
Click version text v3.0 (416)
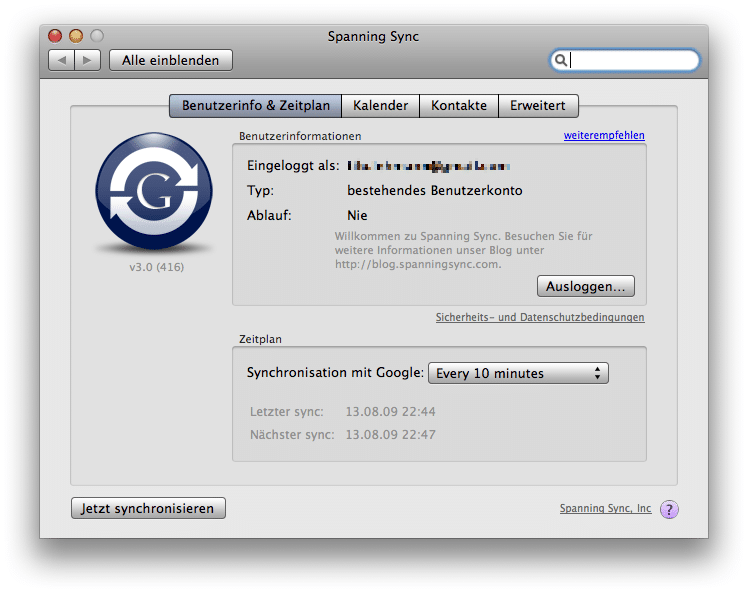tap(156, 267)
